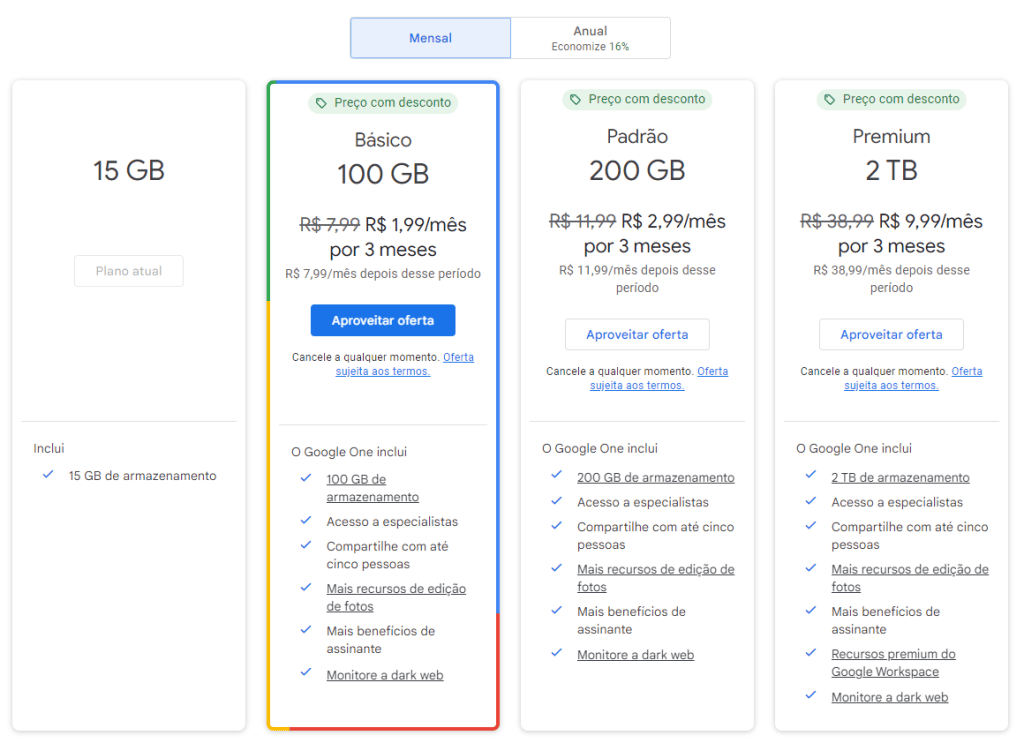
Task: Switch to the Mensal tab
Action: point(430,37)
